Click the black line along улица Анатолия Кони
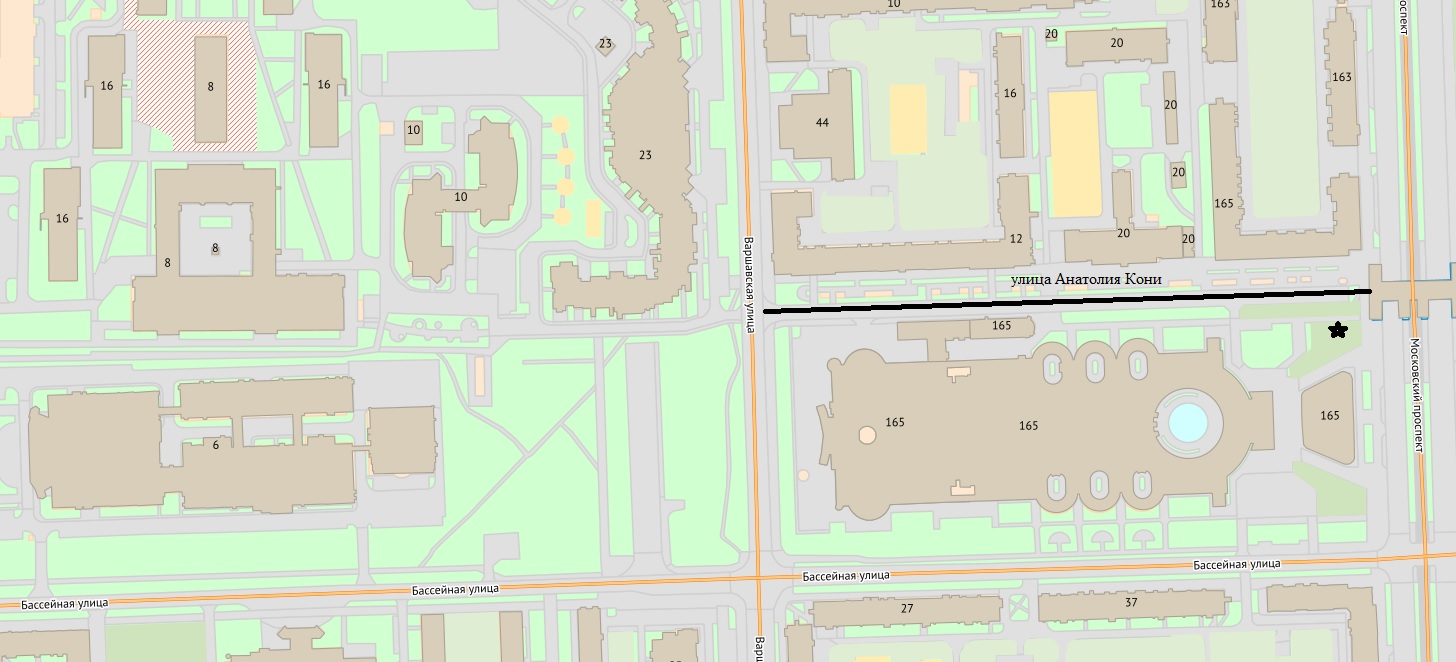The width and height of the screenshot is (1456, 662). (x=1066, y=301)
